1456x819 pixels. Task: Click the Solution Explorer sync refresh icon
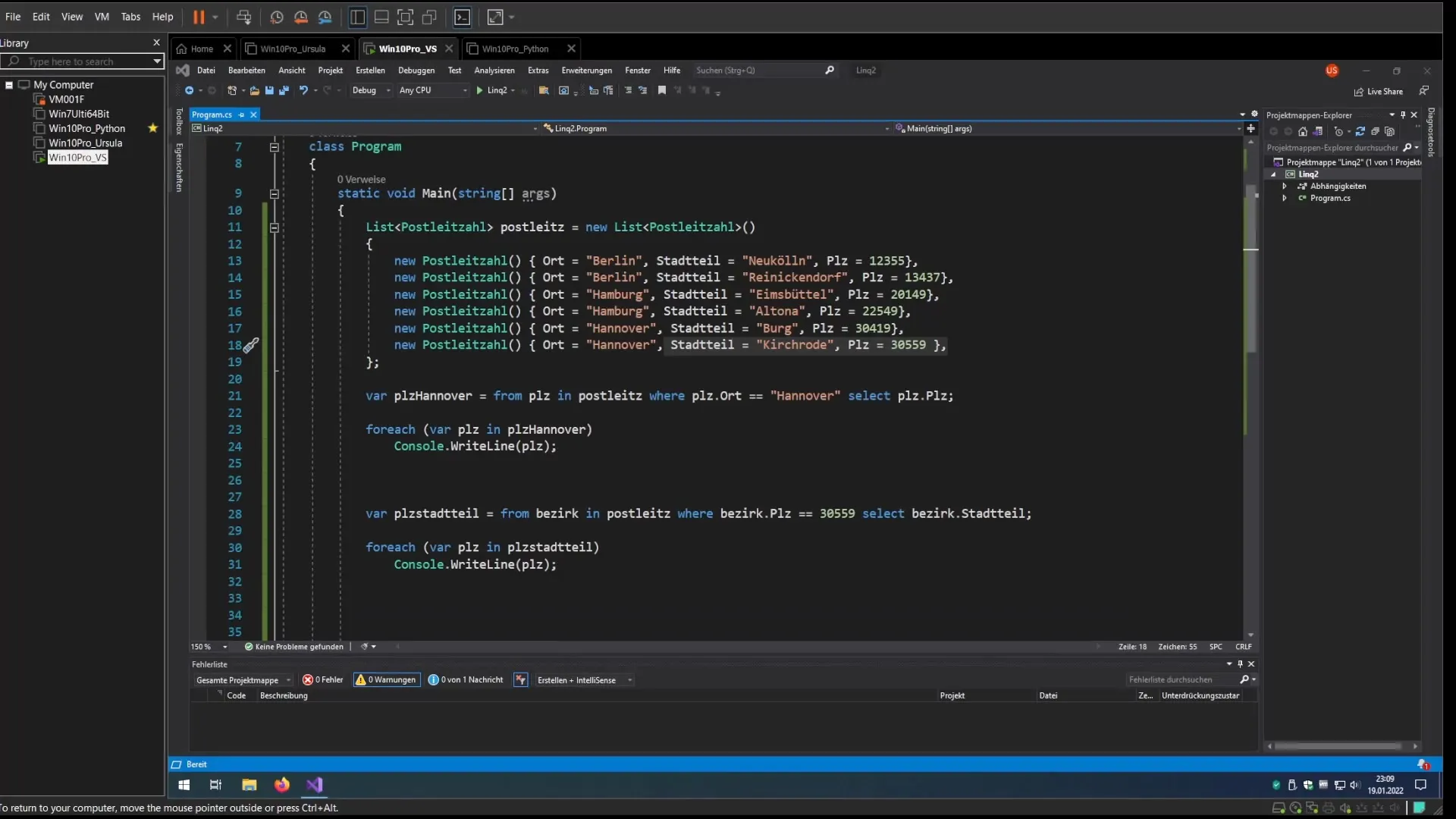coord(1360,131)
